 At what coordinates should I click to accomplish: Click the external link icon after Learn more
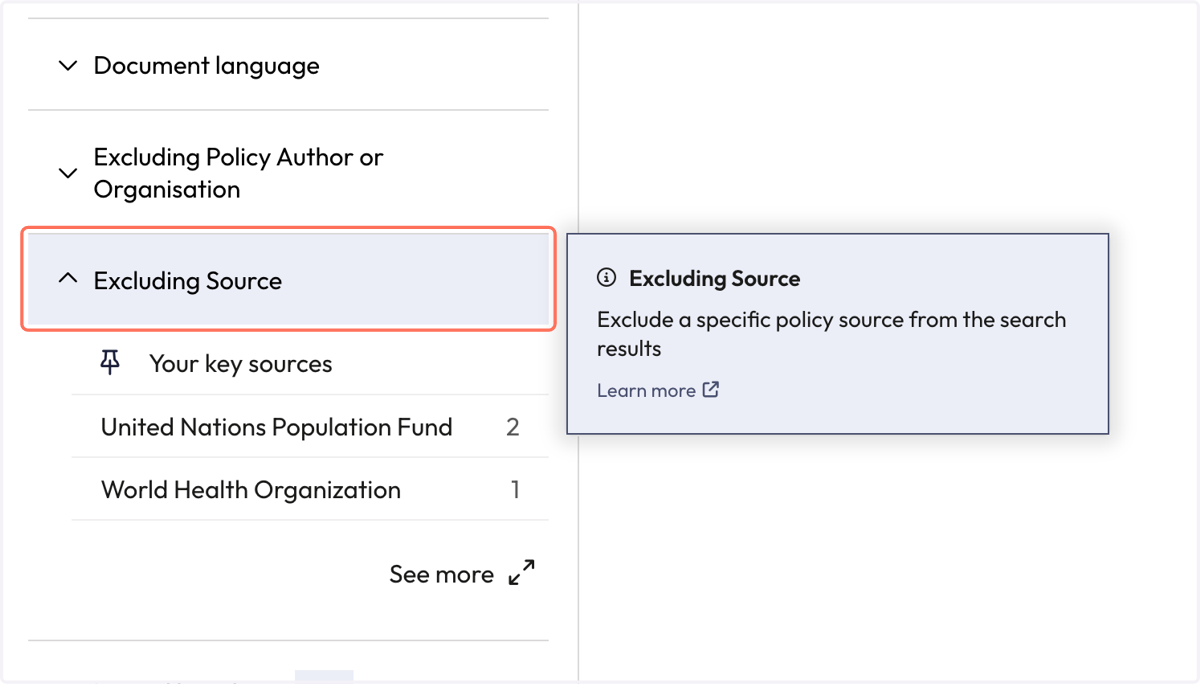click(710, 389)
